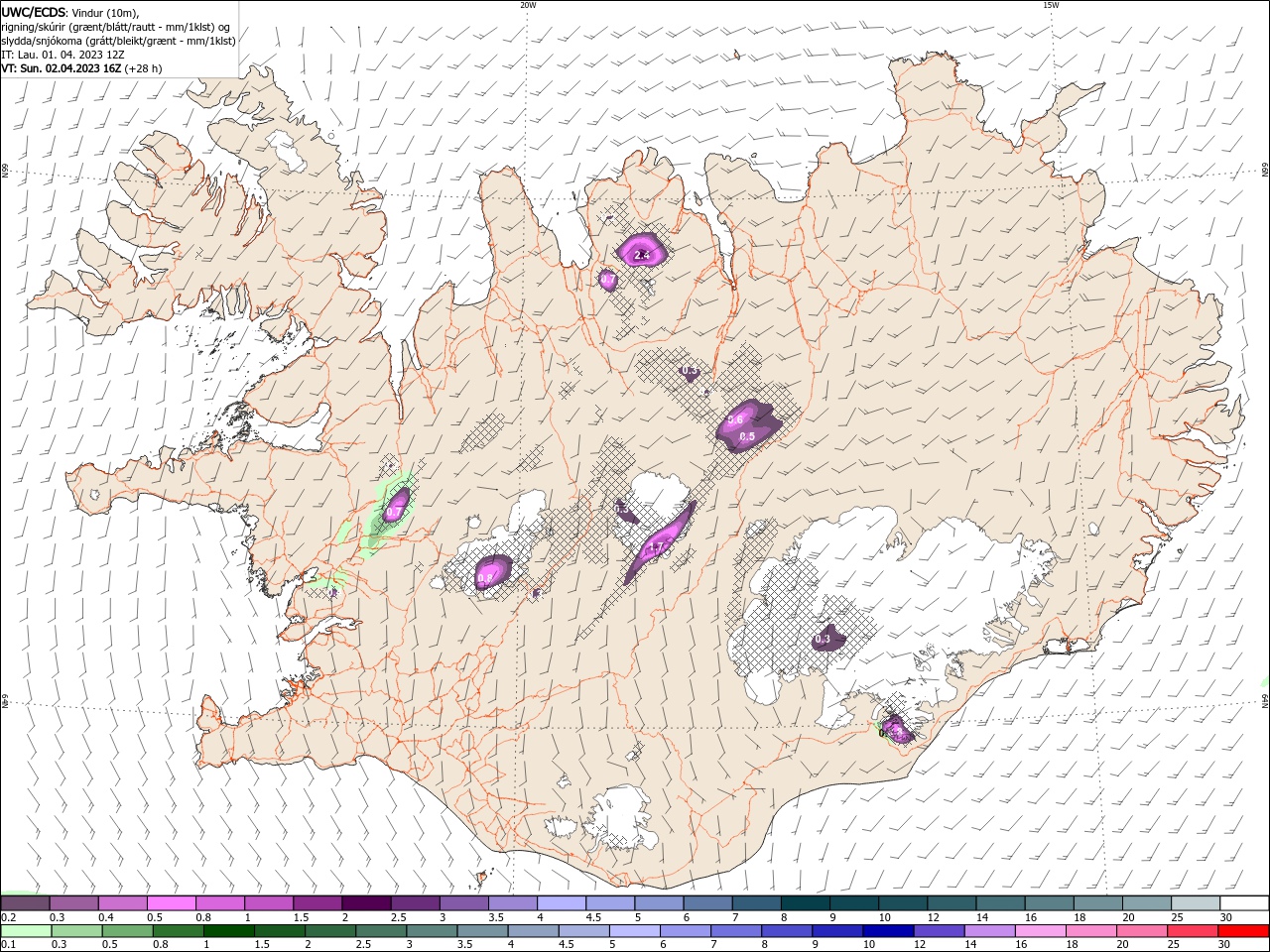Screen dimensions: 1270x952
Task: Click the 0.8 precipitation value on the map
Action: click(x=485, y=578)
